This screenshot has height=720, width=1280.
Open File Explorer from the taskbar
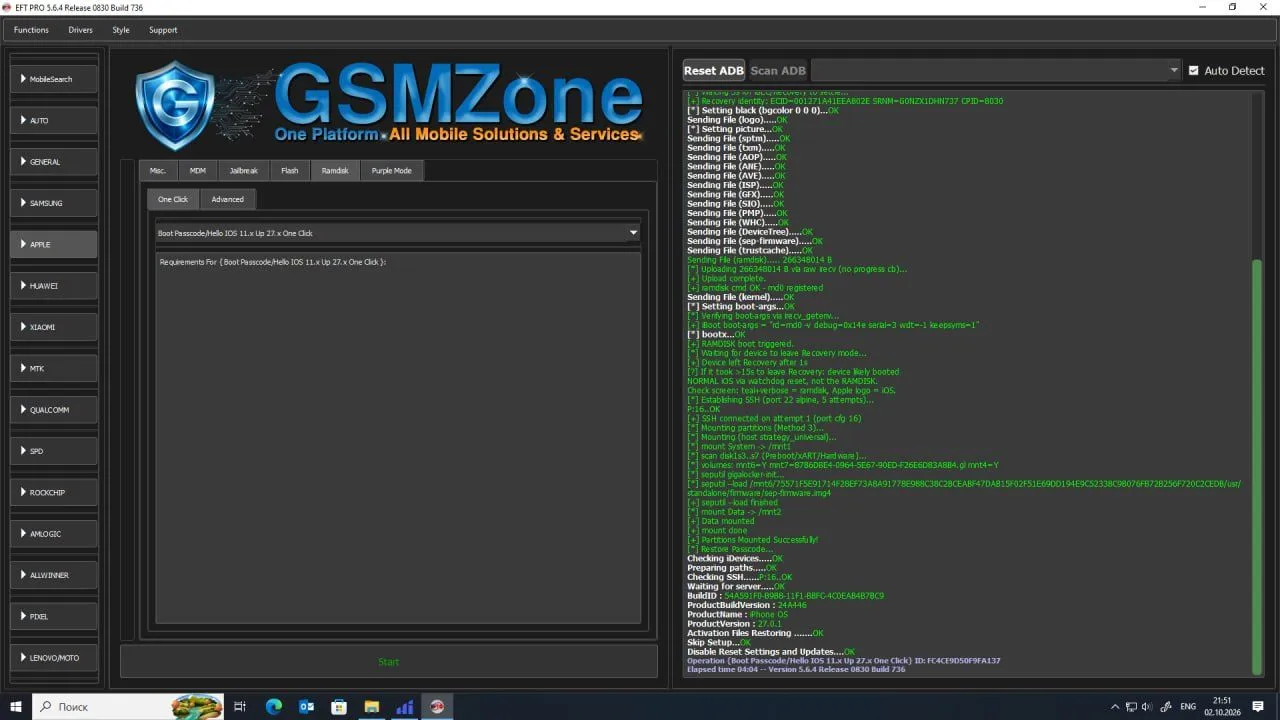(x=372, y=706)
